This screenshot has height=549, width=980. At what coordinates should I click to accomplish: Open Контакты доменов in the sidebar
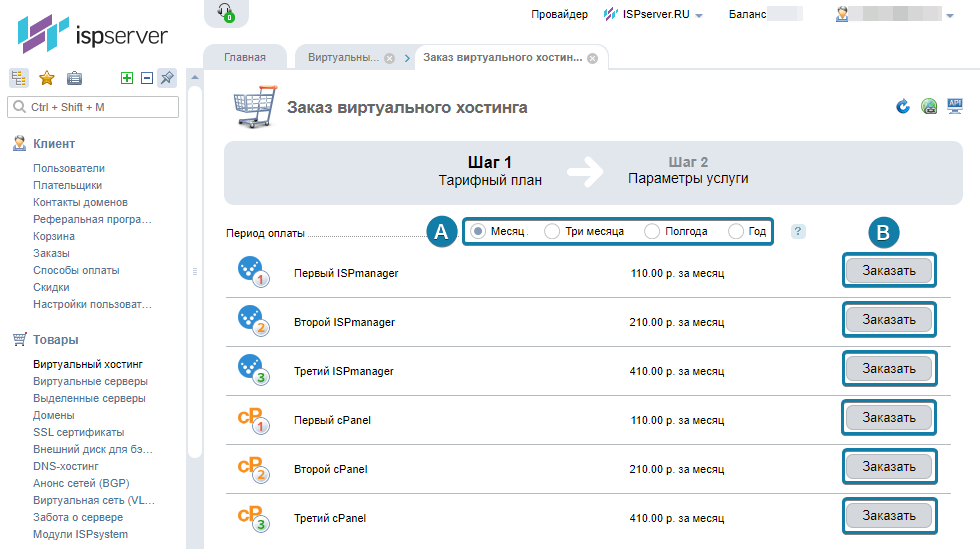80,202
